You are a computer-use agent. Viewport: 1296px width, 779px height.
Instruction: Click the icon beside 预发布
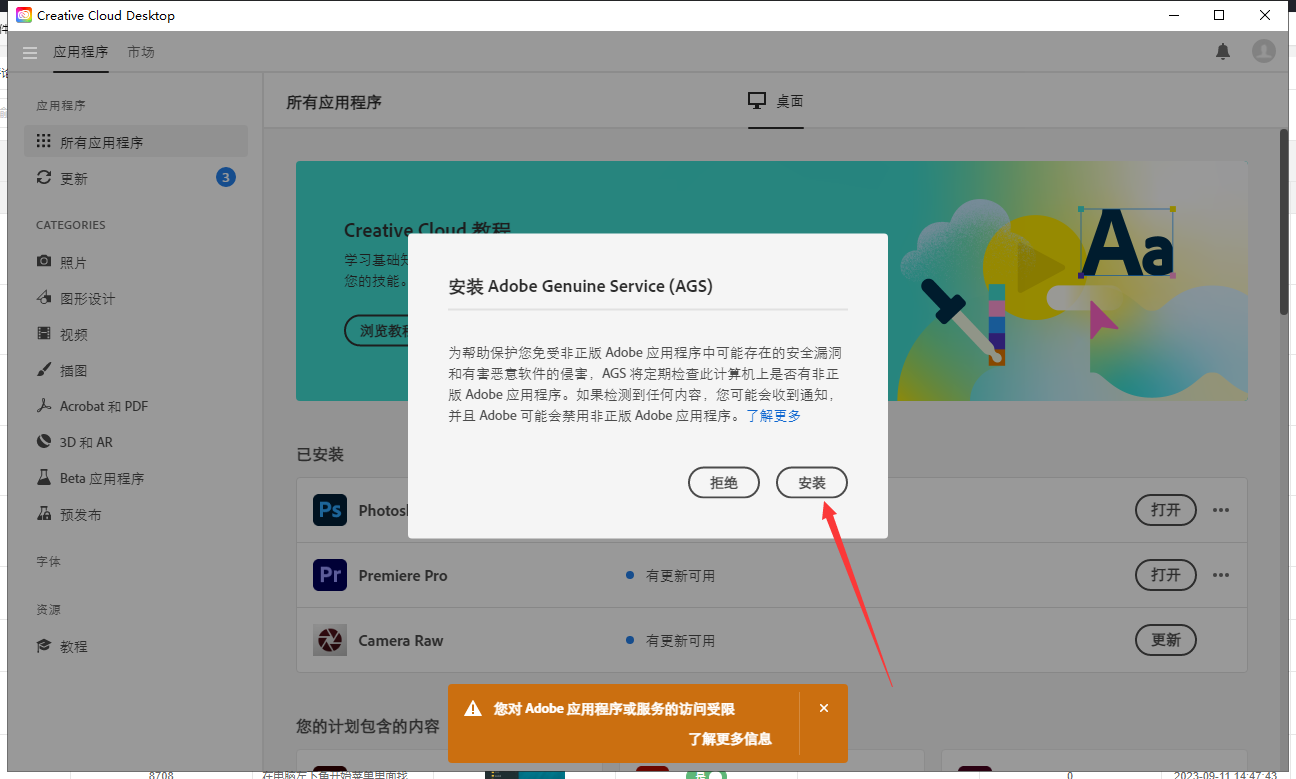point(44,514)
